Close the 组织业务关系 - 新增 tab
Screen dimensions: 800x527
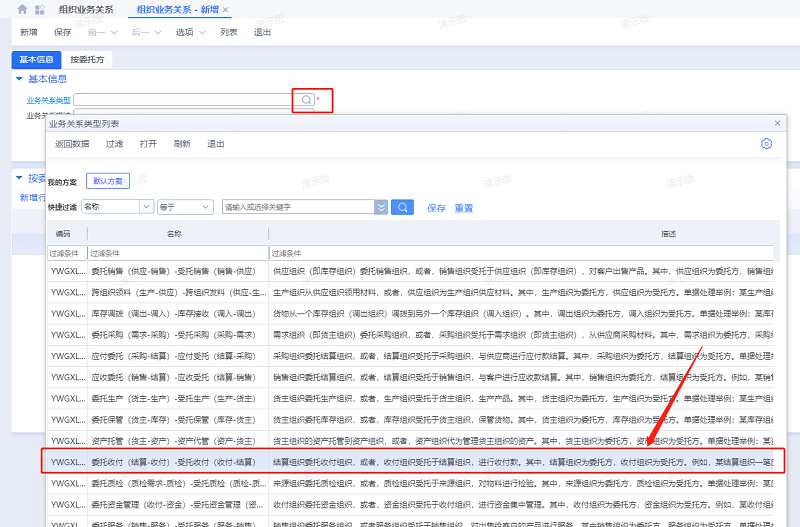pos(225,10)
